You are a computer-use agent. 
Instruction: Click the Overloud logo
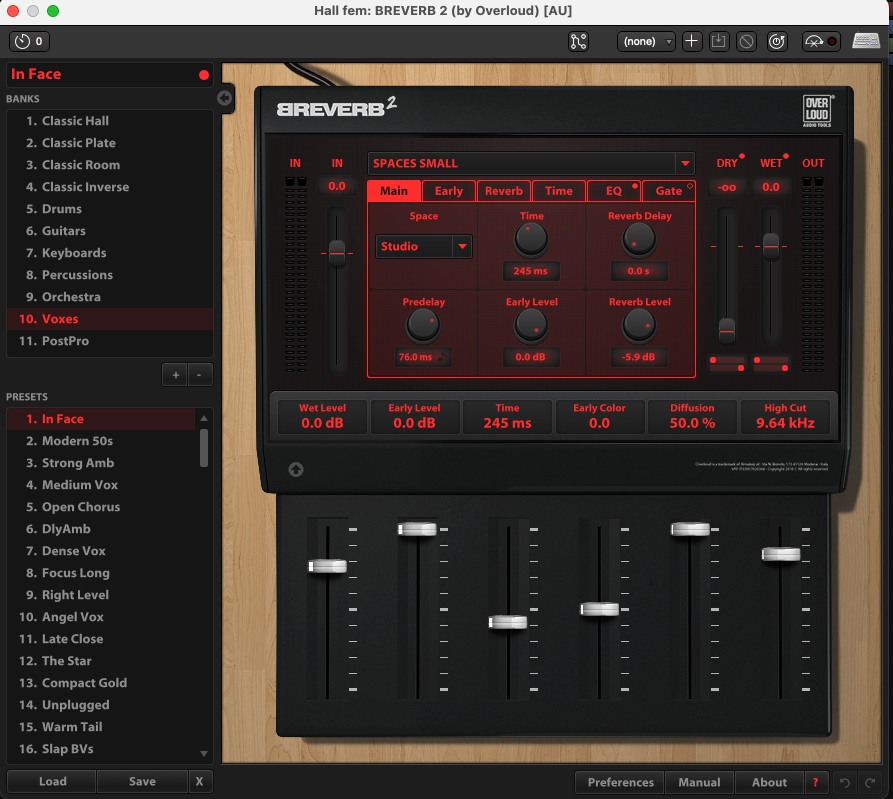(817, 111)
